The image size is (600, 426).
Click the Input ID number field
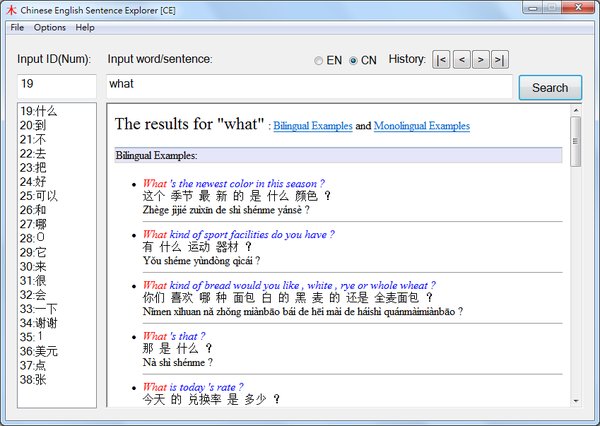pyautogui.click(x=56, y=84)
